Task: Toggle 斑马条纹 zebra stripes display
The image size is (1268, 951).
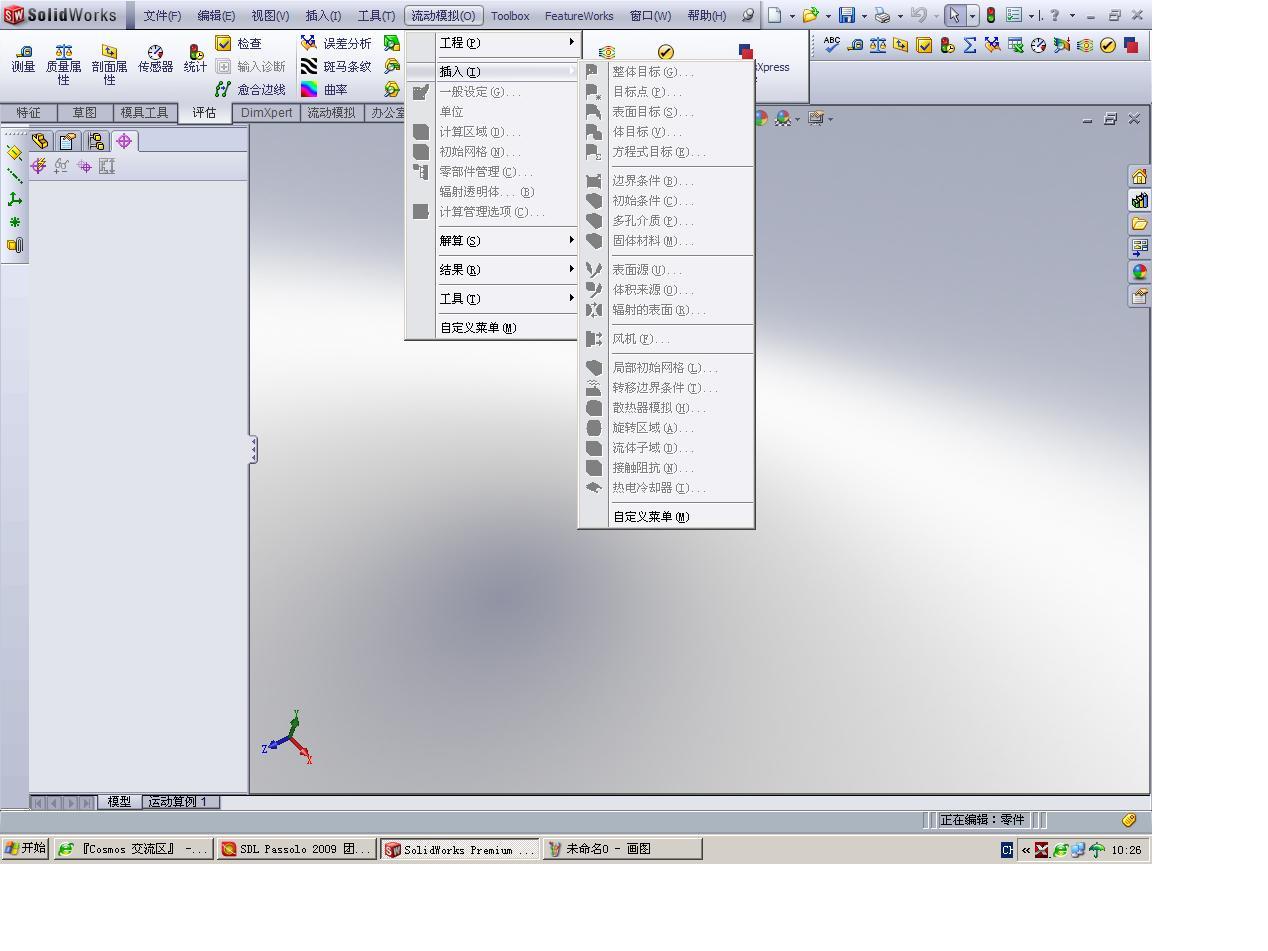Action: [x=336, y=66]
